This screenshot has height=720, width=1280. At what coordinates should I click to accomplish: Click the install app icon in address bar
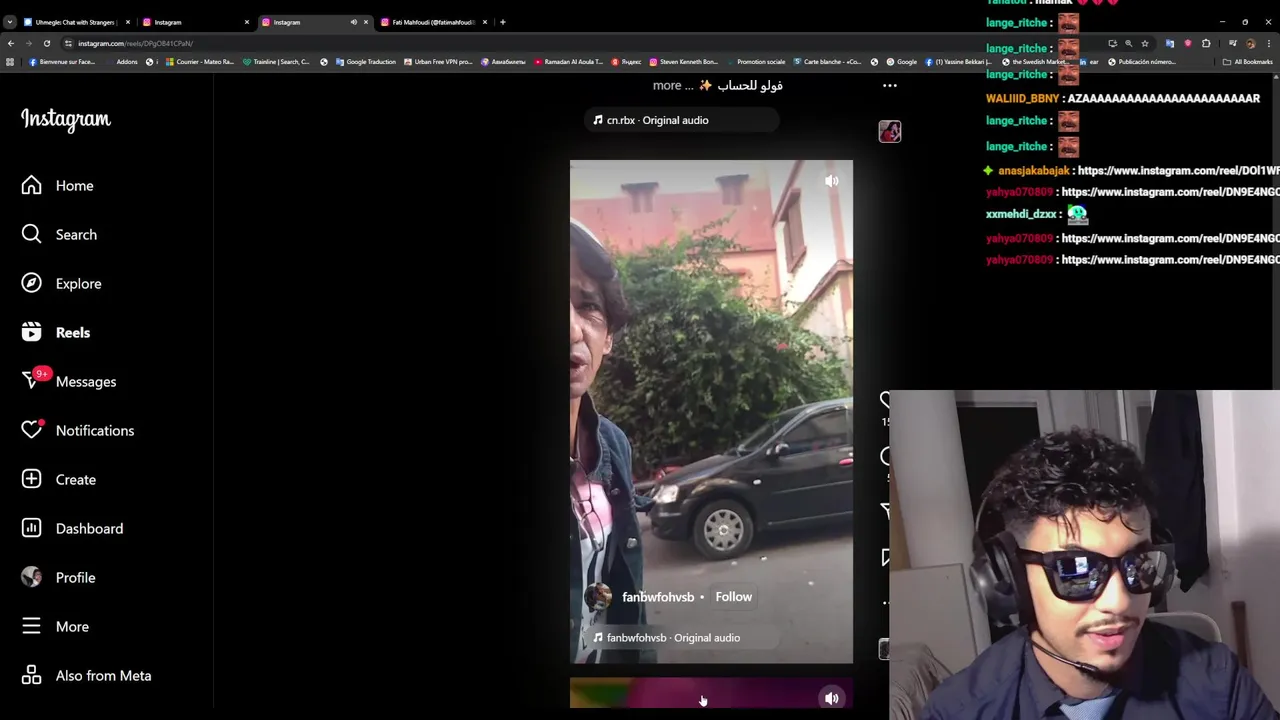(x=1112, y=43)
